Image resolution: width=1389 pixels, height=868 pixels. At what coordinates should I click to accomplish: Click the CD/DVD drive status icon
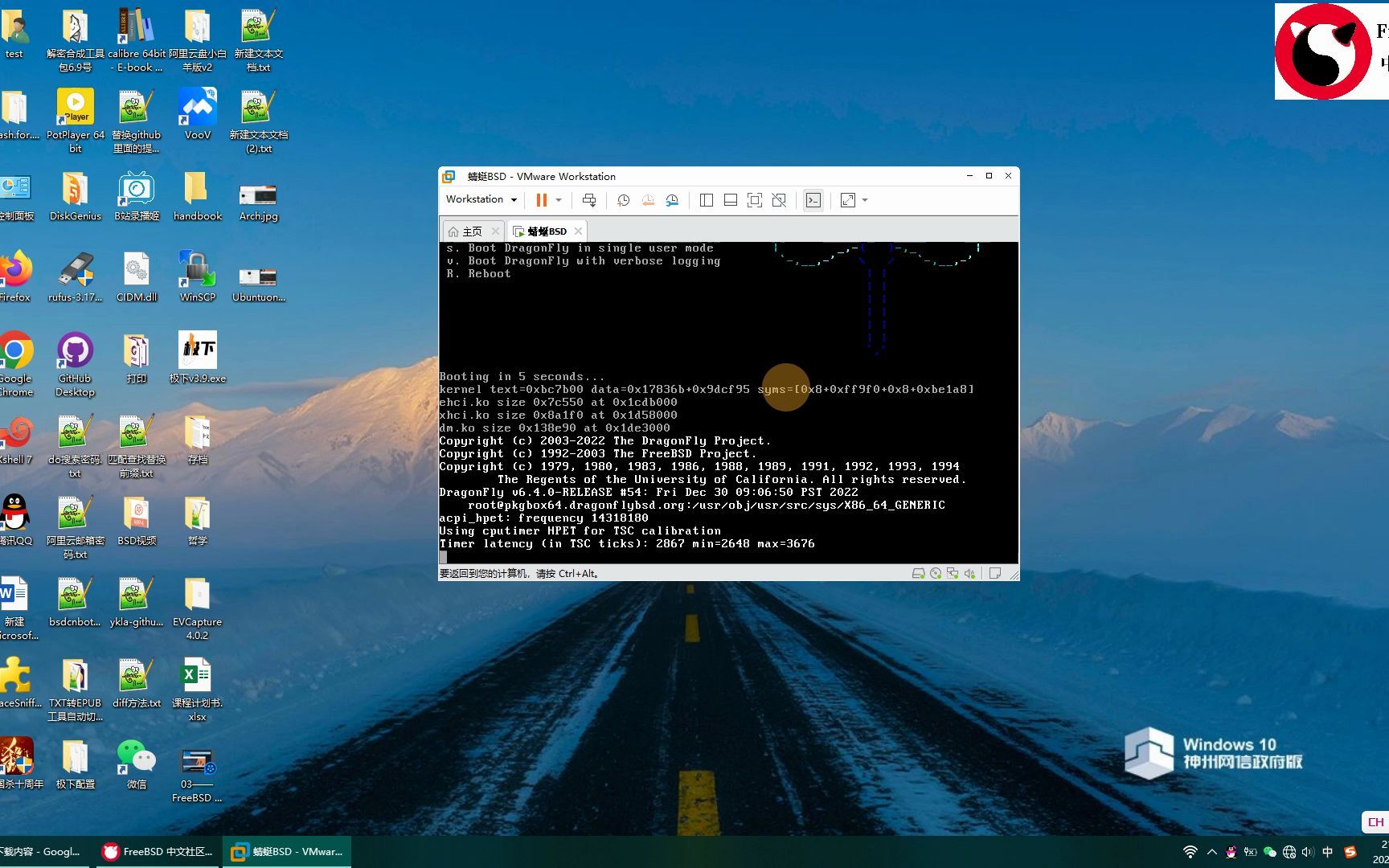(936, 573)
